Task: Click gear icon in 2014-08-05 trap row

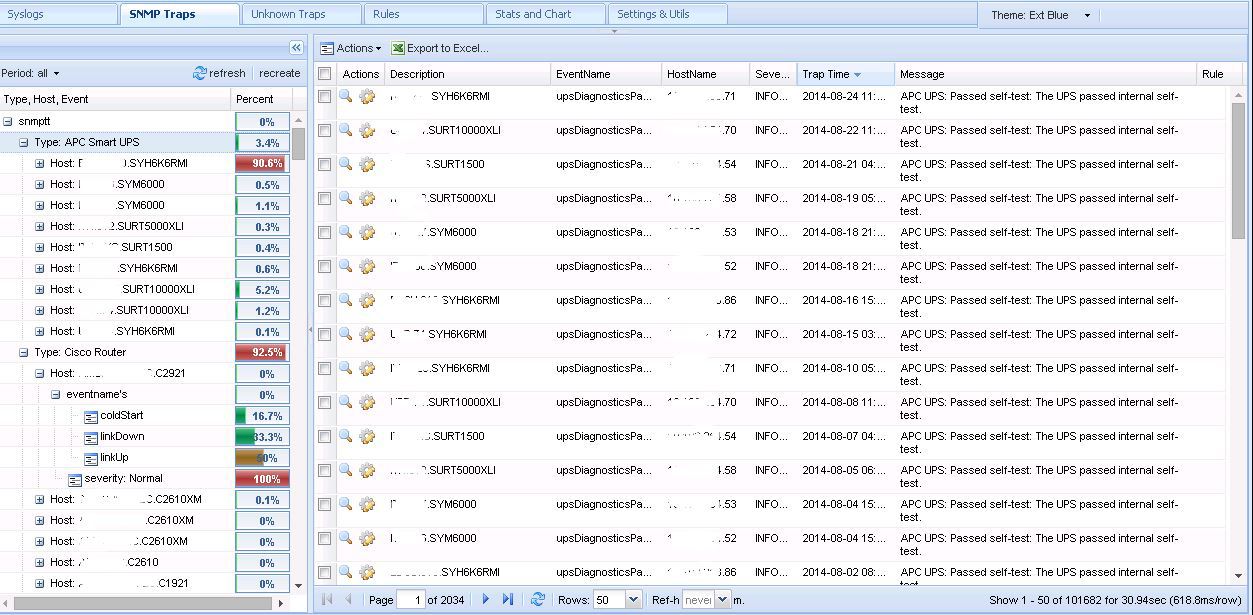Action: coord(367,471)
